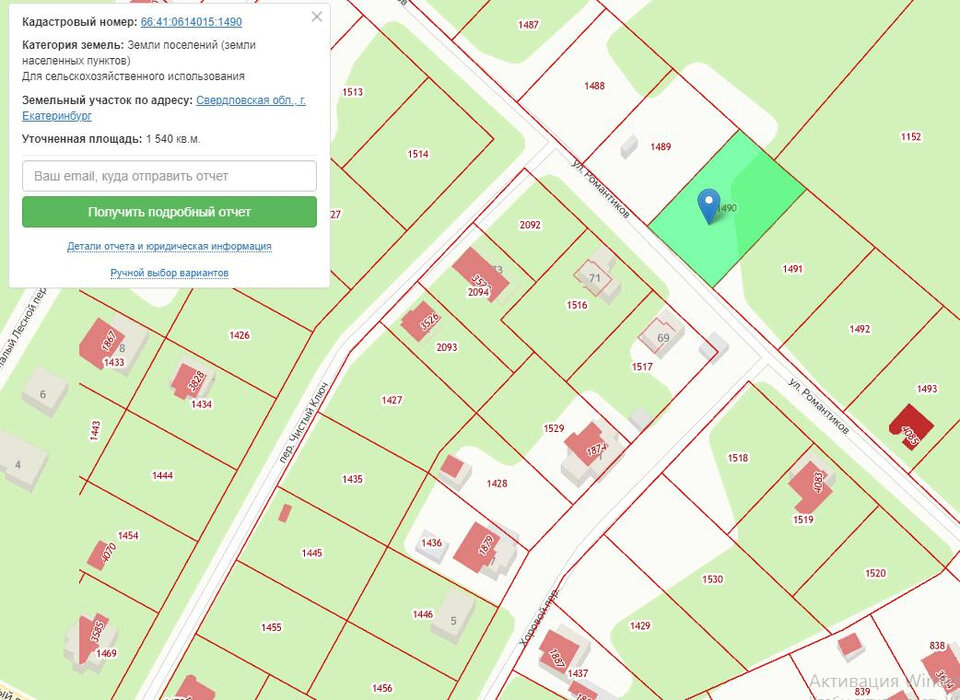Click the red building 1867 on parcel 1433

point(102,344)
